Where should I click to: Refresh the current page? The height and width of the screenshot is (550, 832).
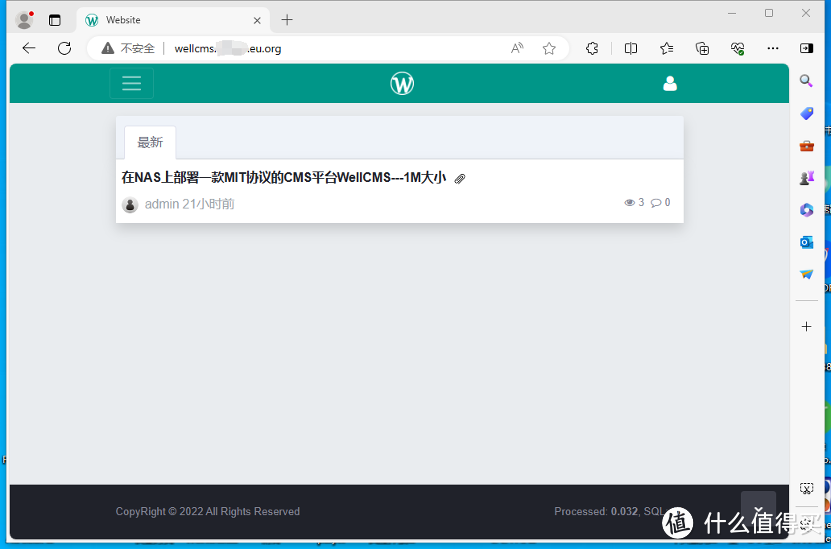(64, 48)
